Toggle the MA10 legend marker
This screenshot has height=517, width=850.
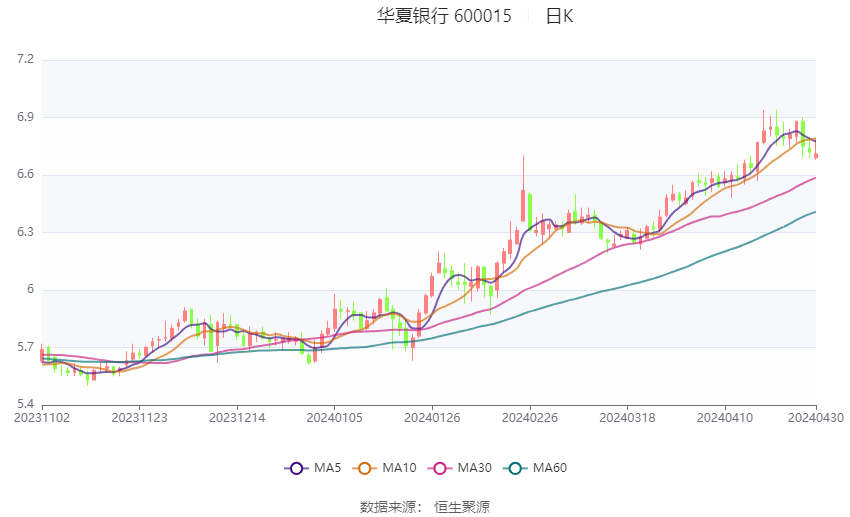tap(364, 468)
